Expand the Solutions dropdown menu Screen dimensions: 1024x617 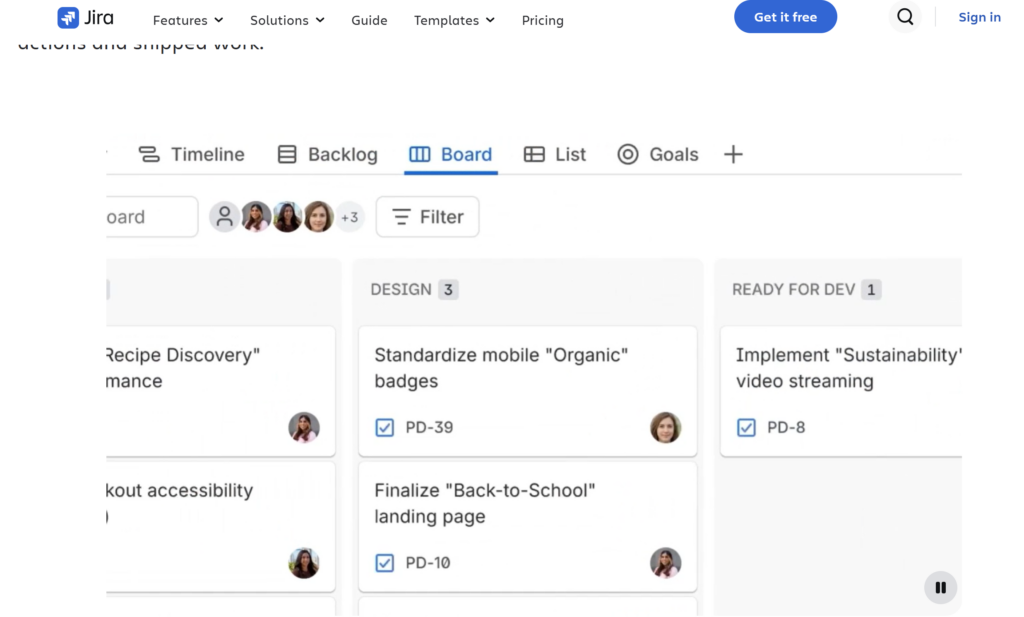coord(287,20)
